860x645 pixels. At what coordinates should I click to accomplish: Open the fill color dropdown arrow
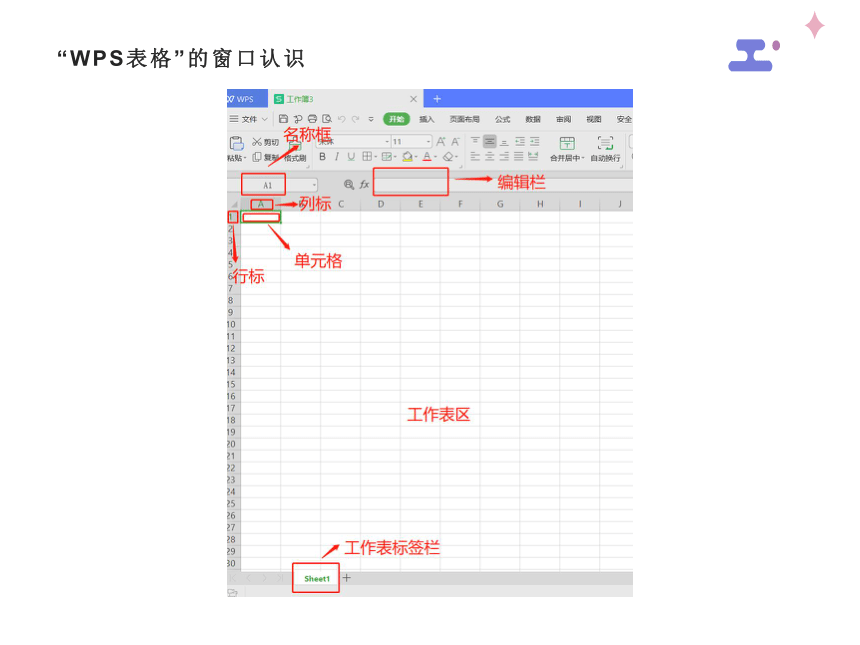(416, 157)
